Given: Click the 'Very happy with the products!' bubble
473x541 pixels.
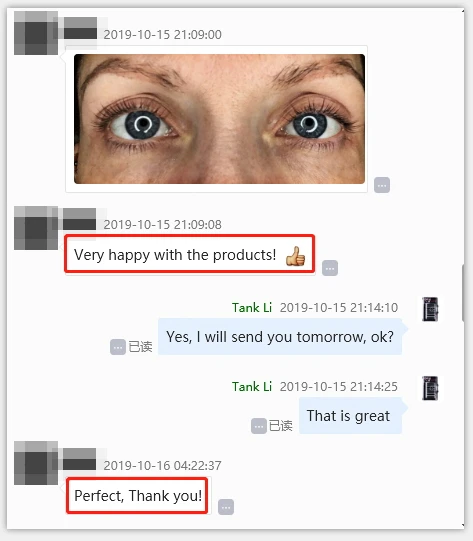Looking at the screenshot, I should coord(190,254).
